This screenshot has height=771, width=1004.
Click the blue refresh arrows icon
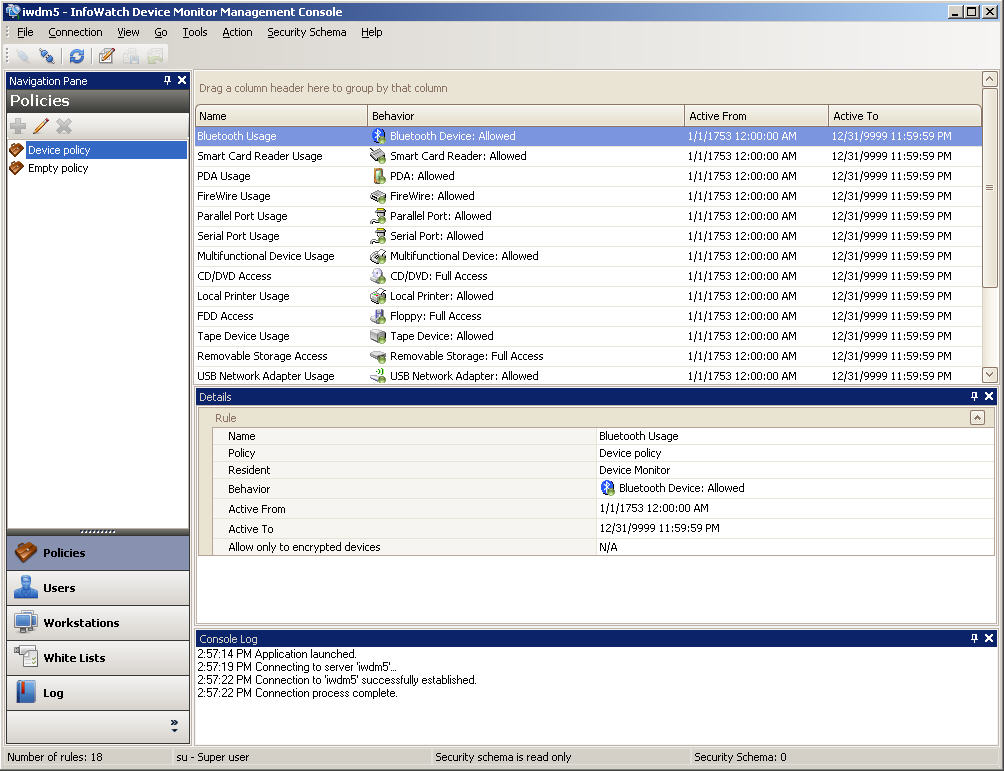(77, 56)
